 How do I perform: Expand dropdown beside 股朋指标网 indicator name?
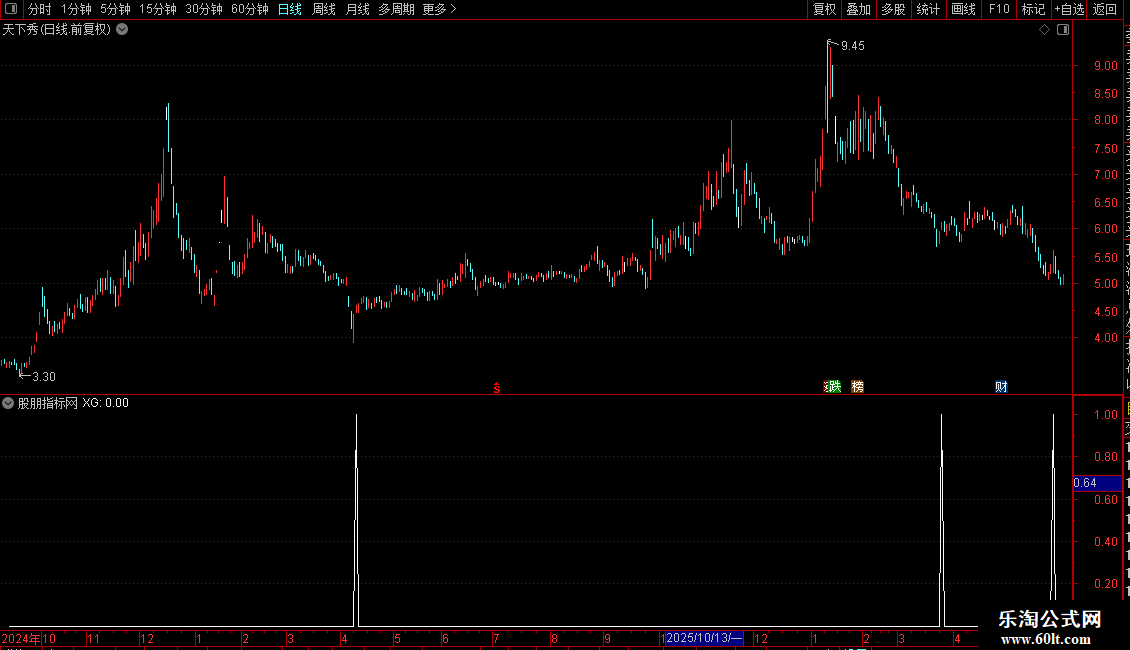point(8,404)
